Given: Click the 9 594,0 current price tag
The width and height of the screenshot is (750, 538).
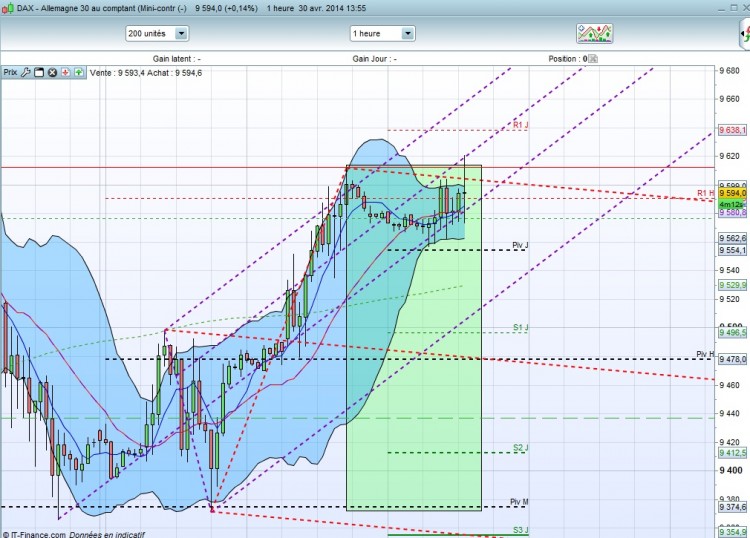Looking at the screenshot, I should coord(732,193).
